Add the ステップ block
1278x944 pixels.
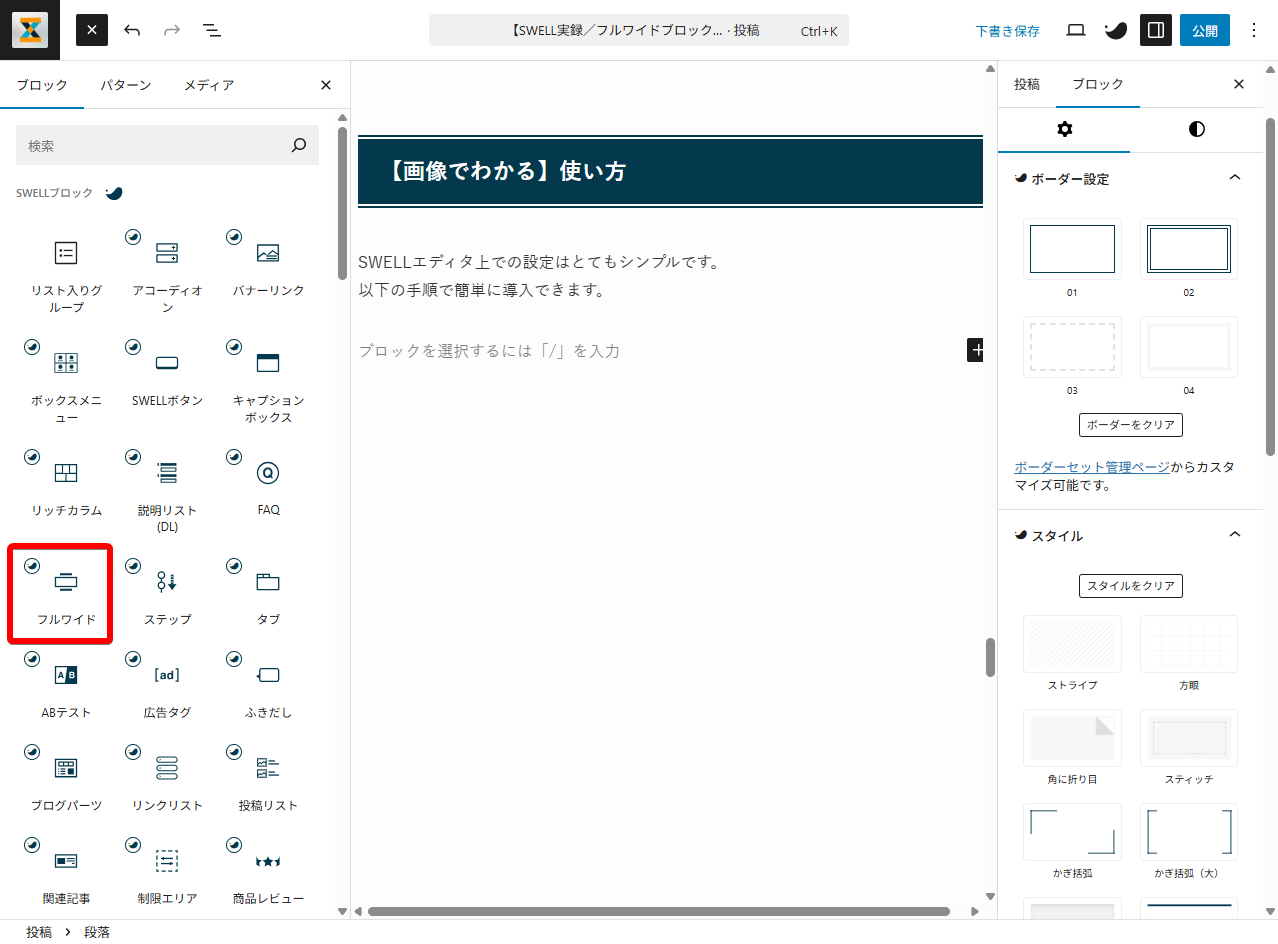[x=167, y=594]
